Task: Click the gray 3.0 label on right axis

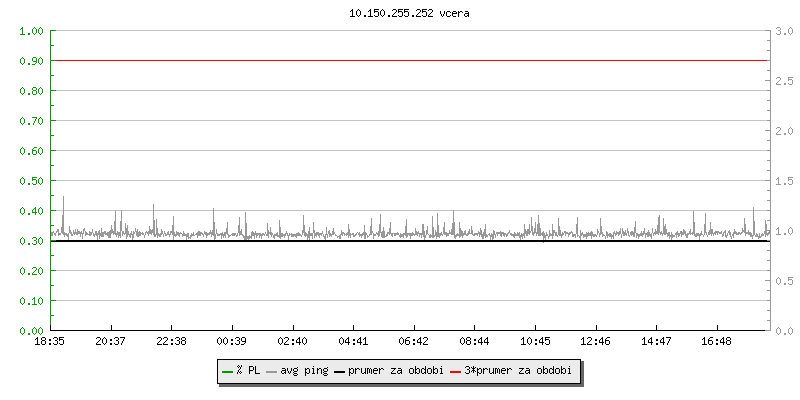Action: (783, 31)
